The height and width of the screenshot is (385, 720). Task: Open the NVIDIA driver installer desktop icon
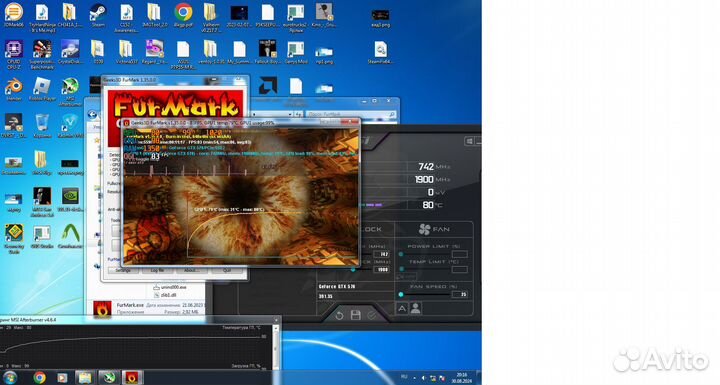coord(70,199)
